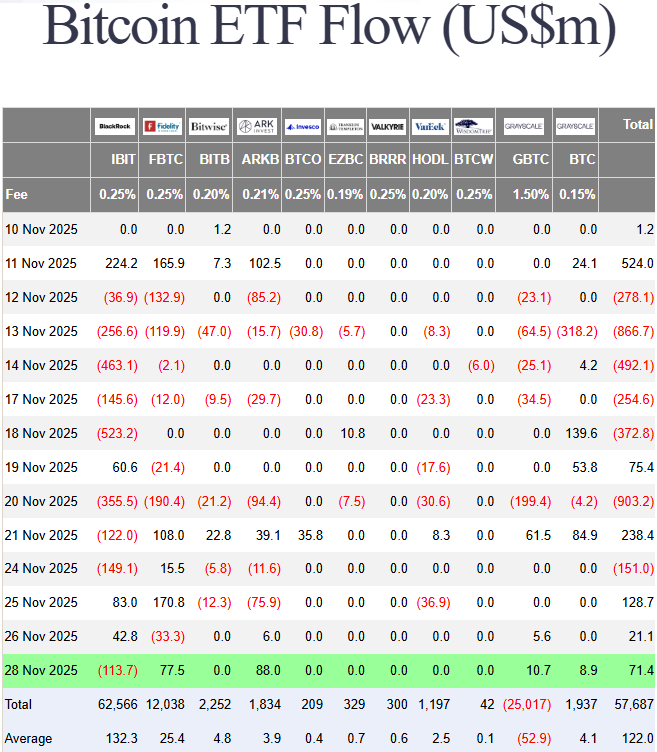The image size is (657, 752).
Task: Click the (199.4) GBTC value
Action: [x=530, y=502]
